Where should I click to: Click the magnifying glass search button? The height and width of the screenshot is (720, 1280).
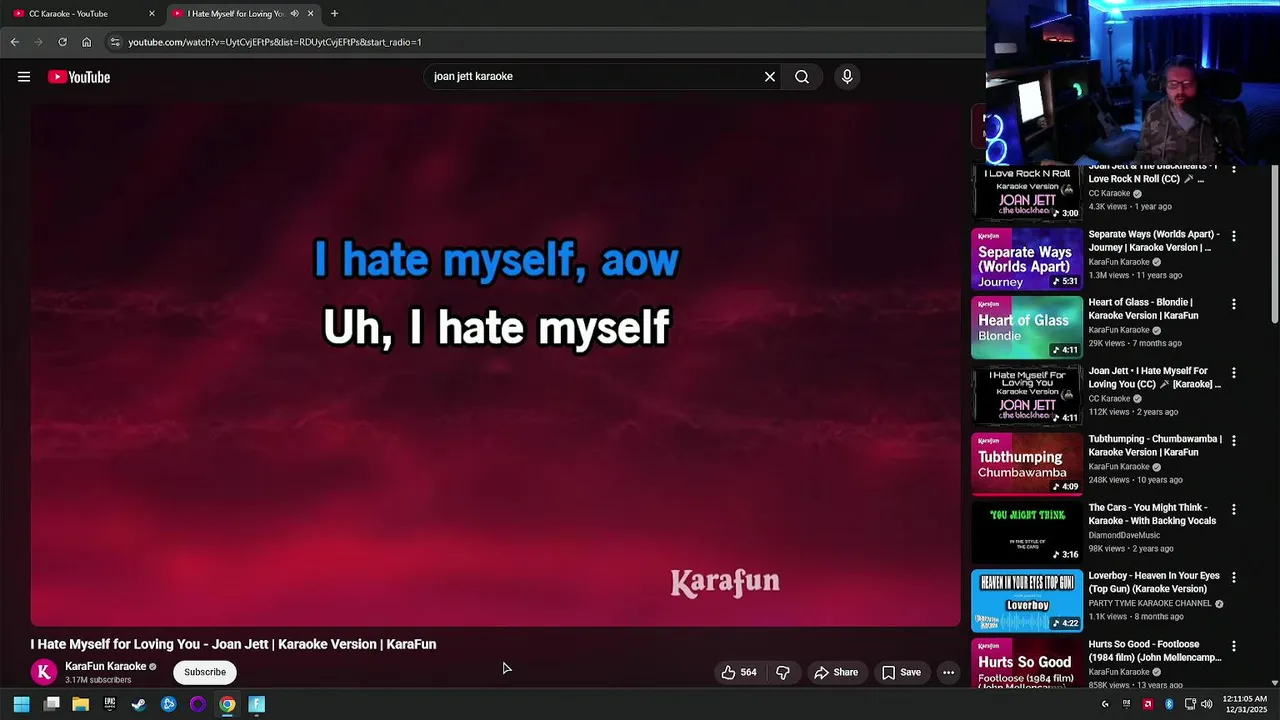[802, 77]
